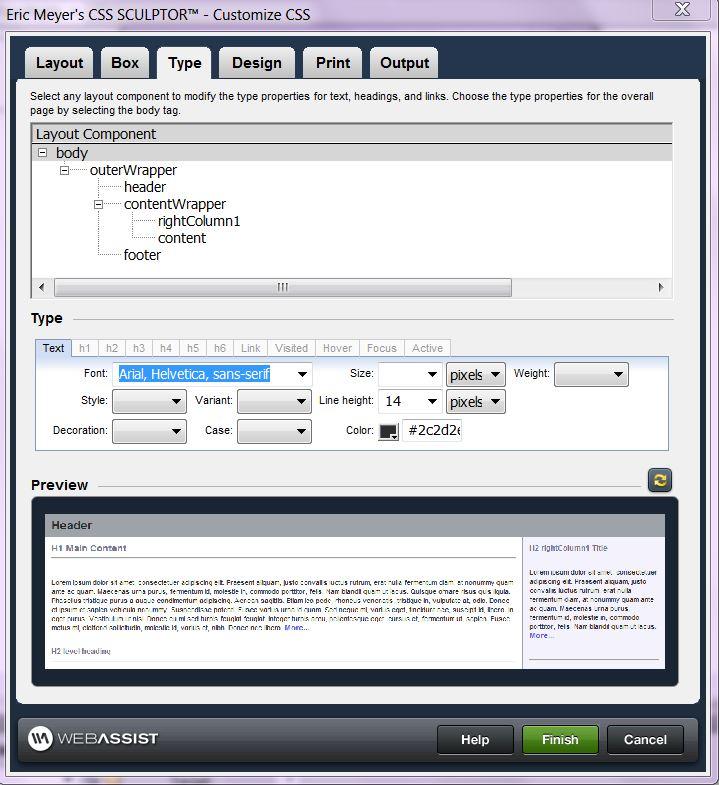The height and width of the screenshot is (785, 719).
Task: Select the body layout component
Action: tap(72, 153)
